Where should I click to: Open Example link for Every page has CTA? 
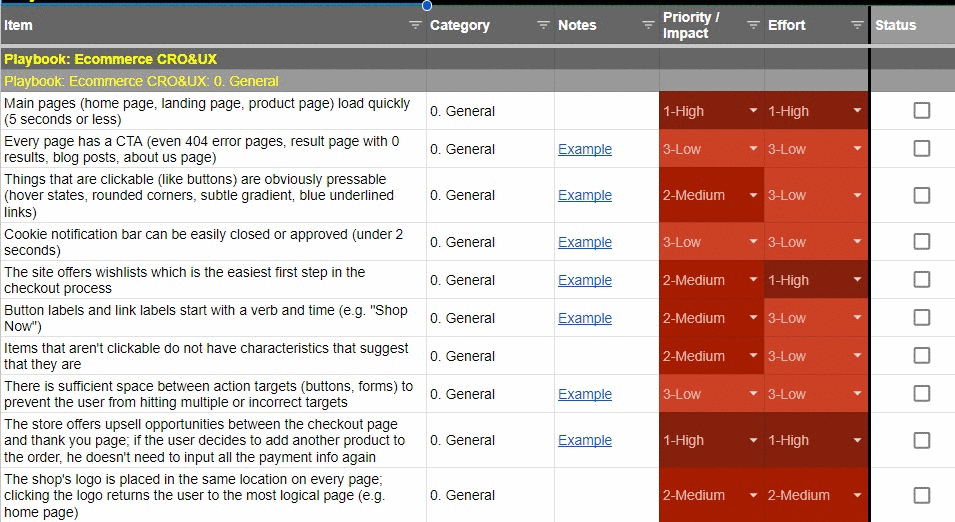click(x=585, y=149)
